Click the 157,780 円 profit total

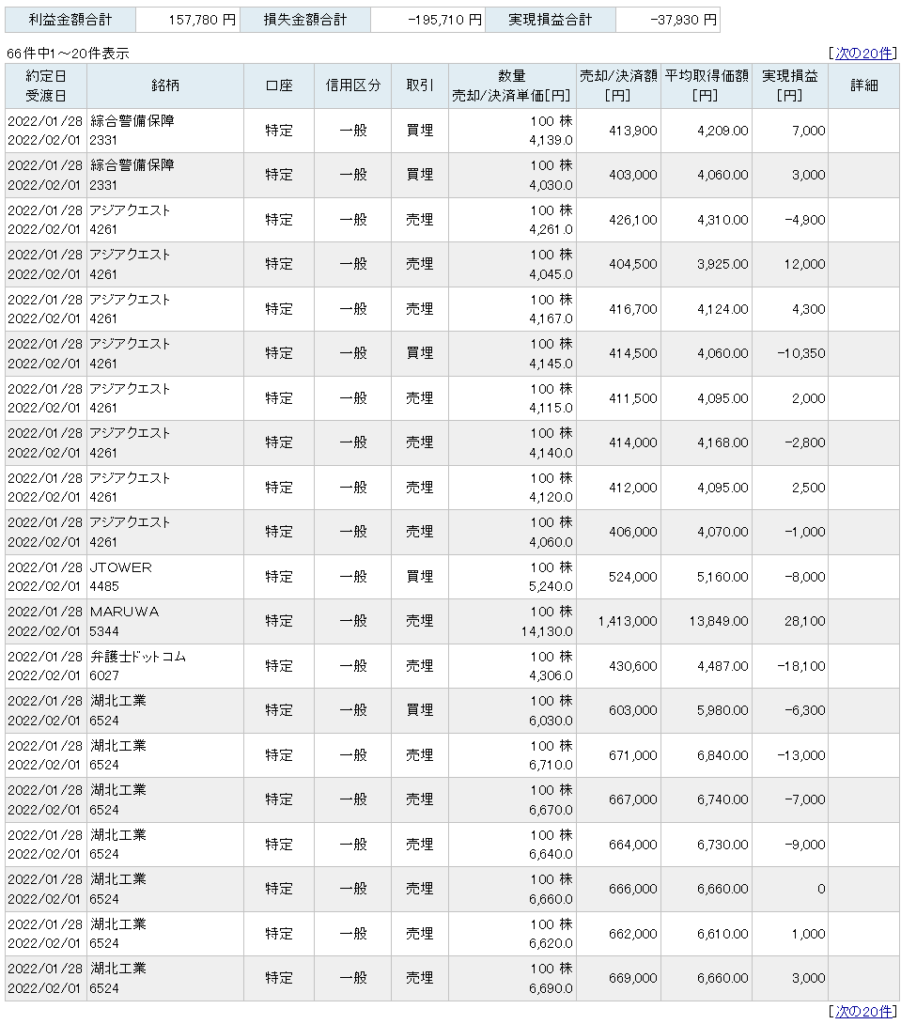[x=187, y=20]
